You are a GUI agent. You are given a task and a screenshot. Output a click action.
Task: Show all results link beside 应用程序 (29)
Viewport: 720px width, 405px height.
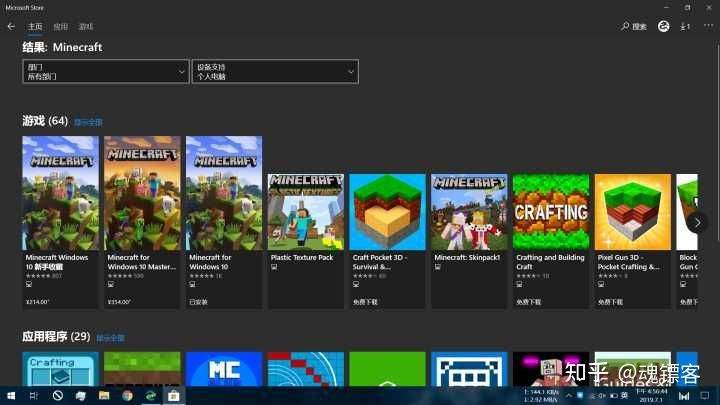tap(110, 338)
